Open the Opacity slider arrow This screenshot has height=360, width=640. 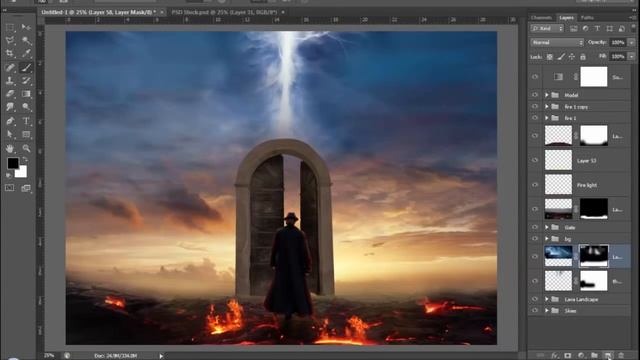click(x=631, y=42)
